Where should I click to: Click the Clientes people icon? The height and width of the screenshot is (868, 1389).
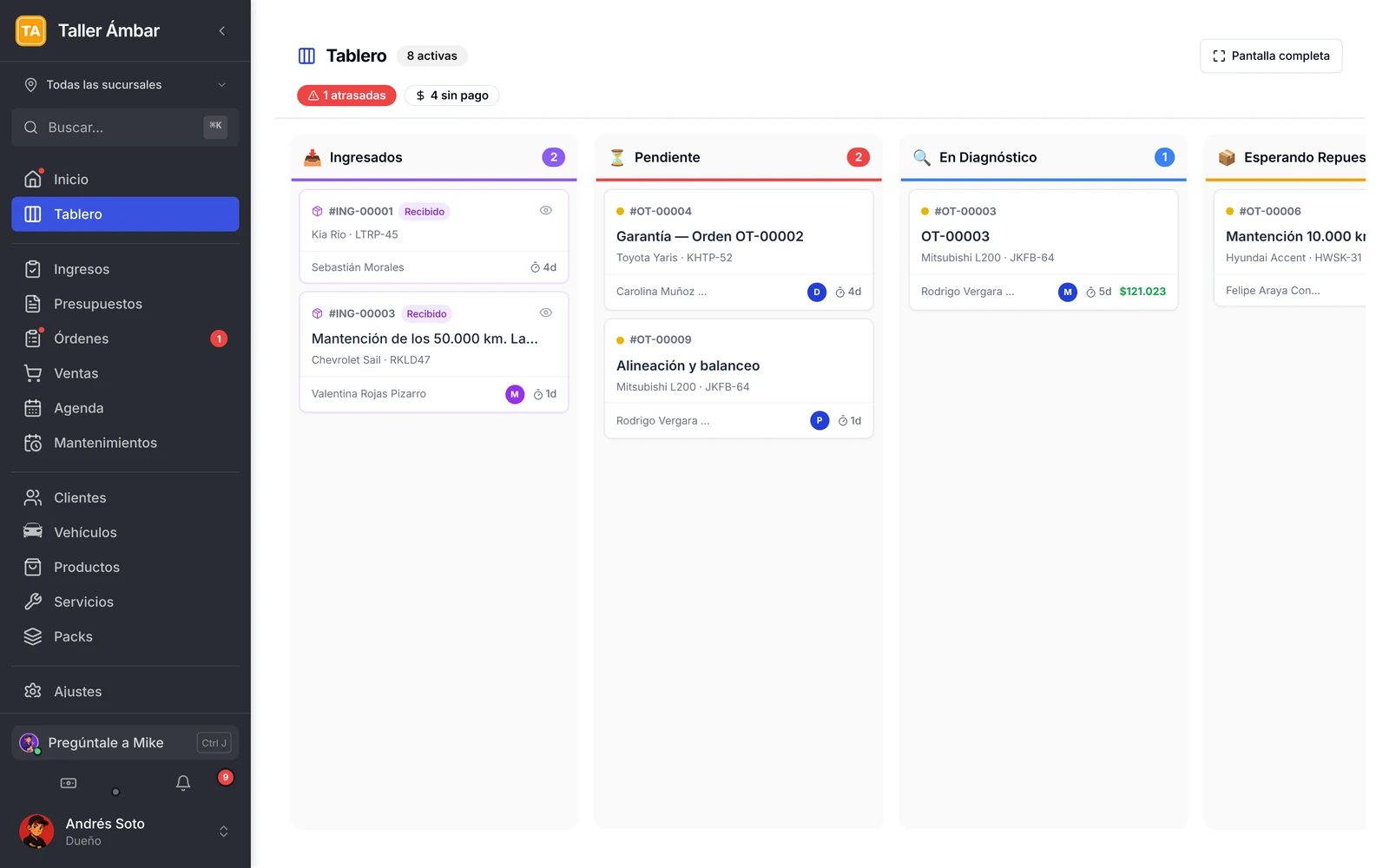(x=33, y=497)
